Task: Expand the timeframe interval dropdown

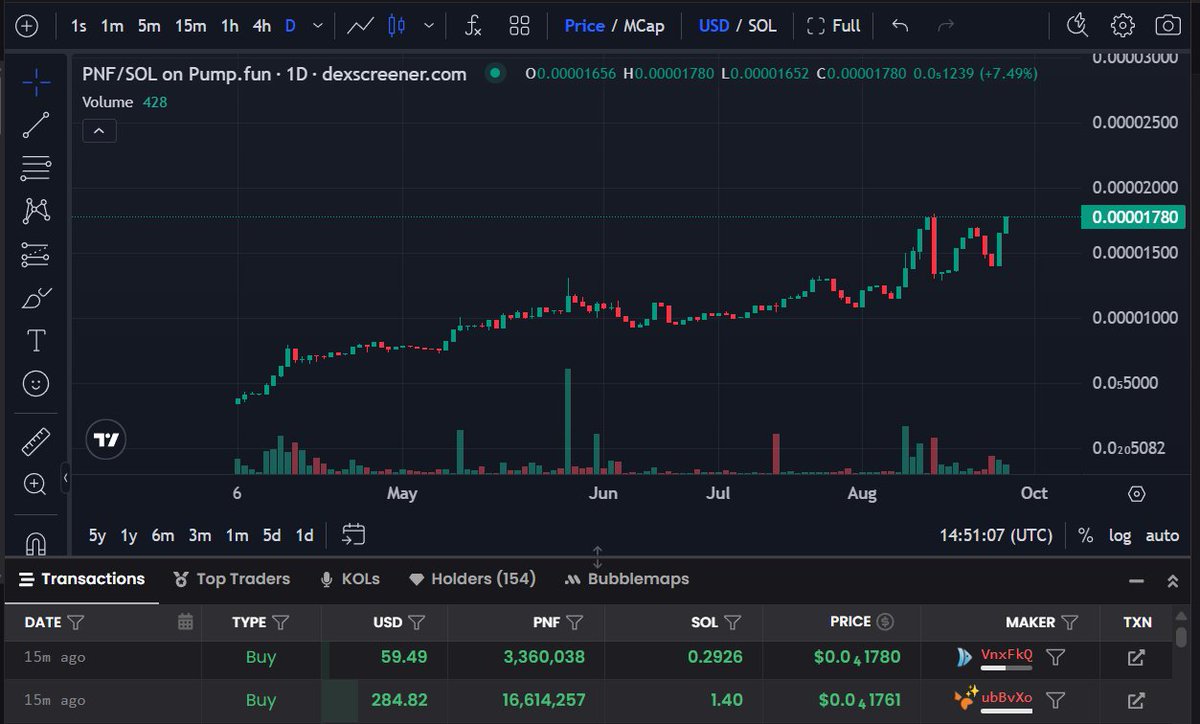Action: tap(318, 26)
